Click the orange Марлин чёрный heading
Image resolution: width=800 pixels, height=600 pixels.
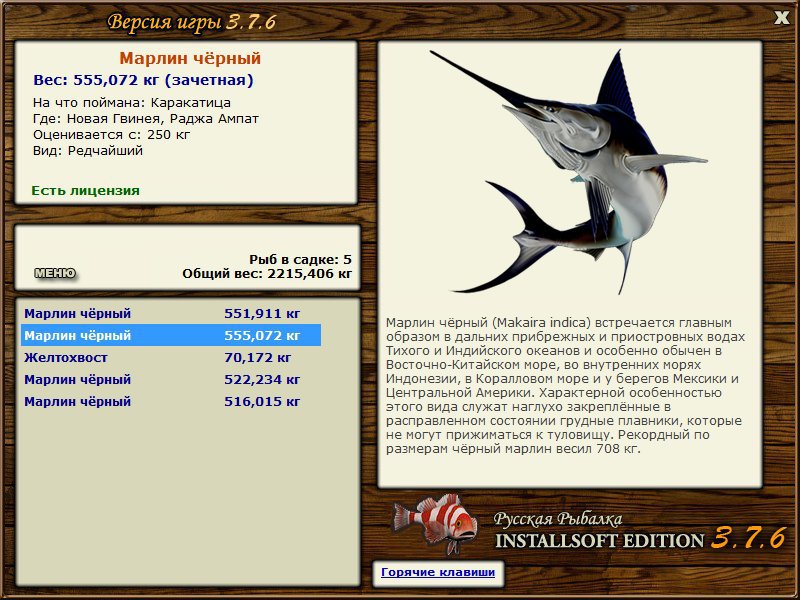[190, 58]
